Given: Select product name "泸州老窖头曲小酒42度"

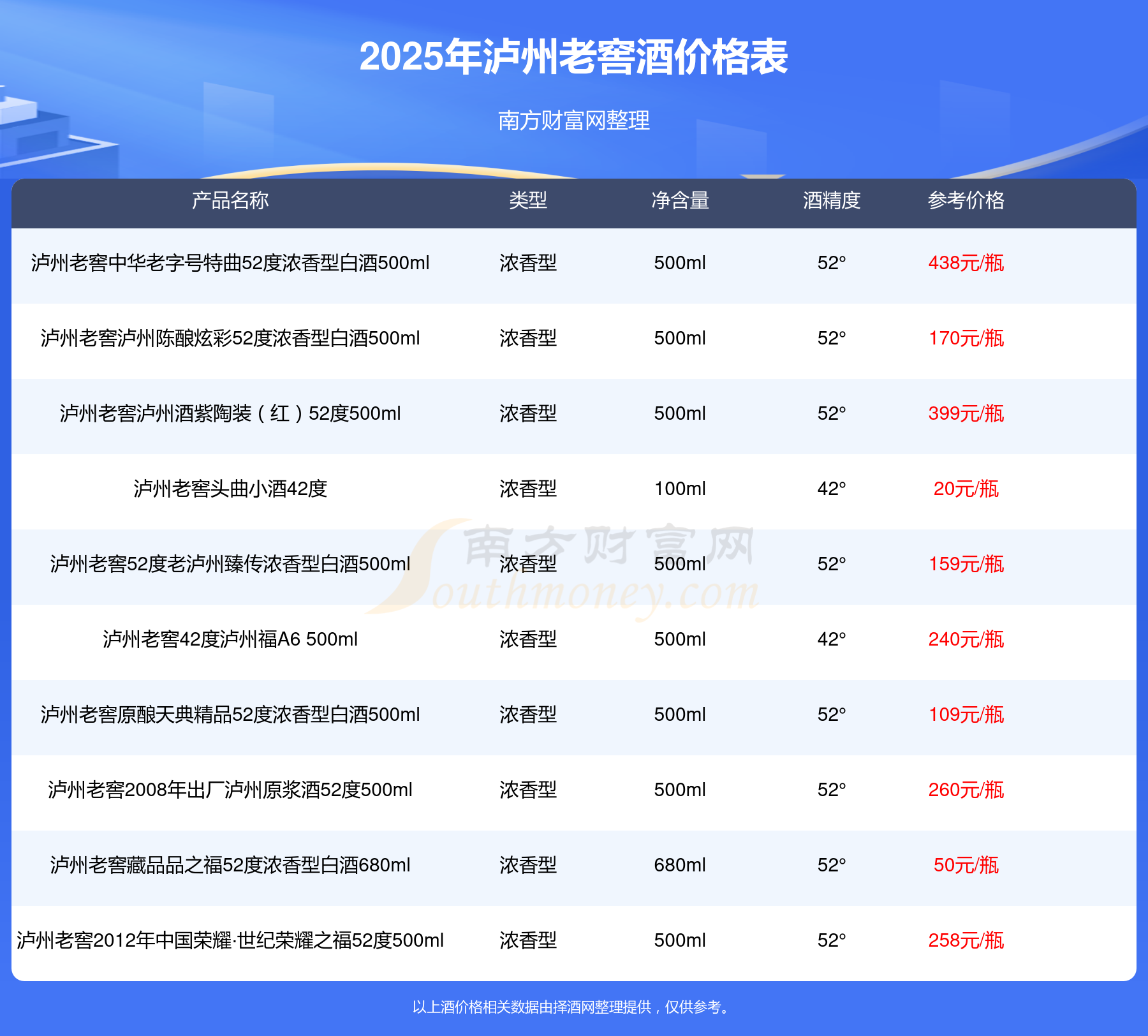Looking at the screenshot, I should pyautogui.click(x=230, y=489).
